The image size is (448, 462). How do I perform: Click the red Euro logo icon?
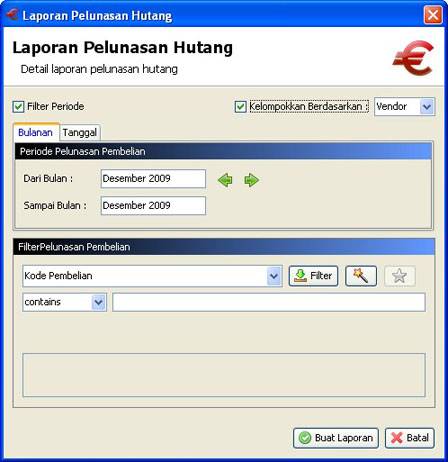(x=413, y=58)
